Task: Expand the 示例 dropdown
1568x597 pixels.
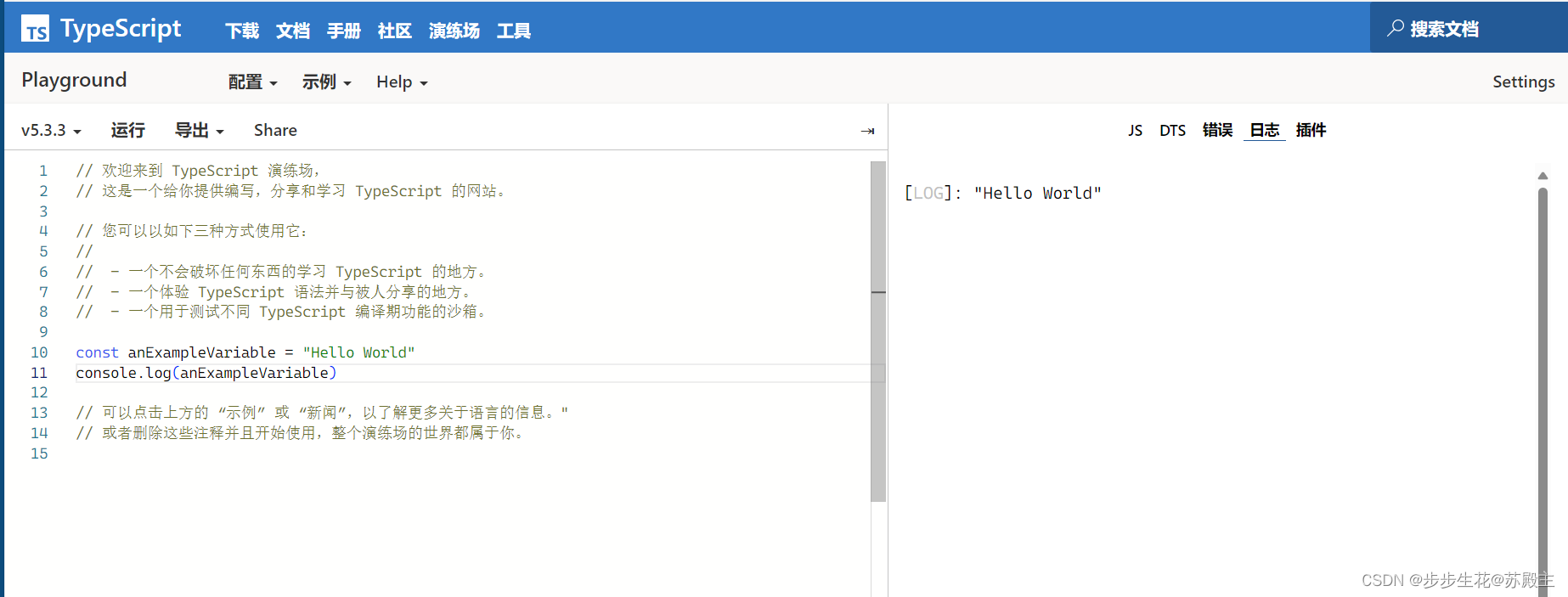Action: coord(327,82)
